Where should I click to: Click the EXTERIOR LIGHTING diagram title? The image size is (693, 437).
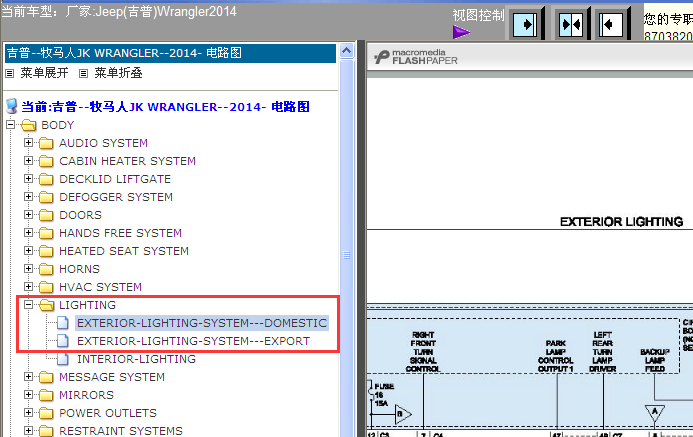click(621, 222)
